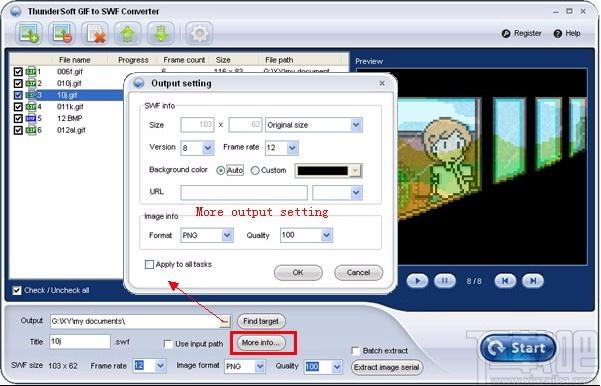Click the GIF file icon for 0061.gif
601x386 pixels.
(31, 72)
